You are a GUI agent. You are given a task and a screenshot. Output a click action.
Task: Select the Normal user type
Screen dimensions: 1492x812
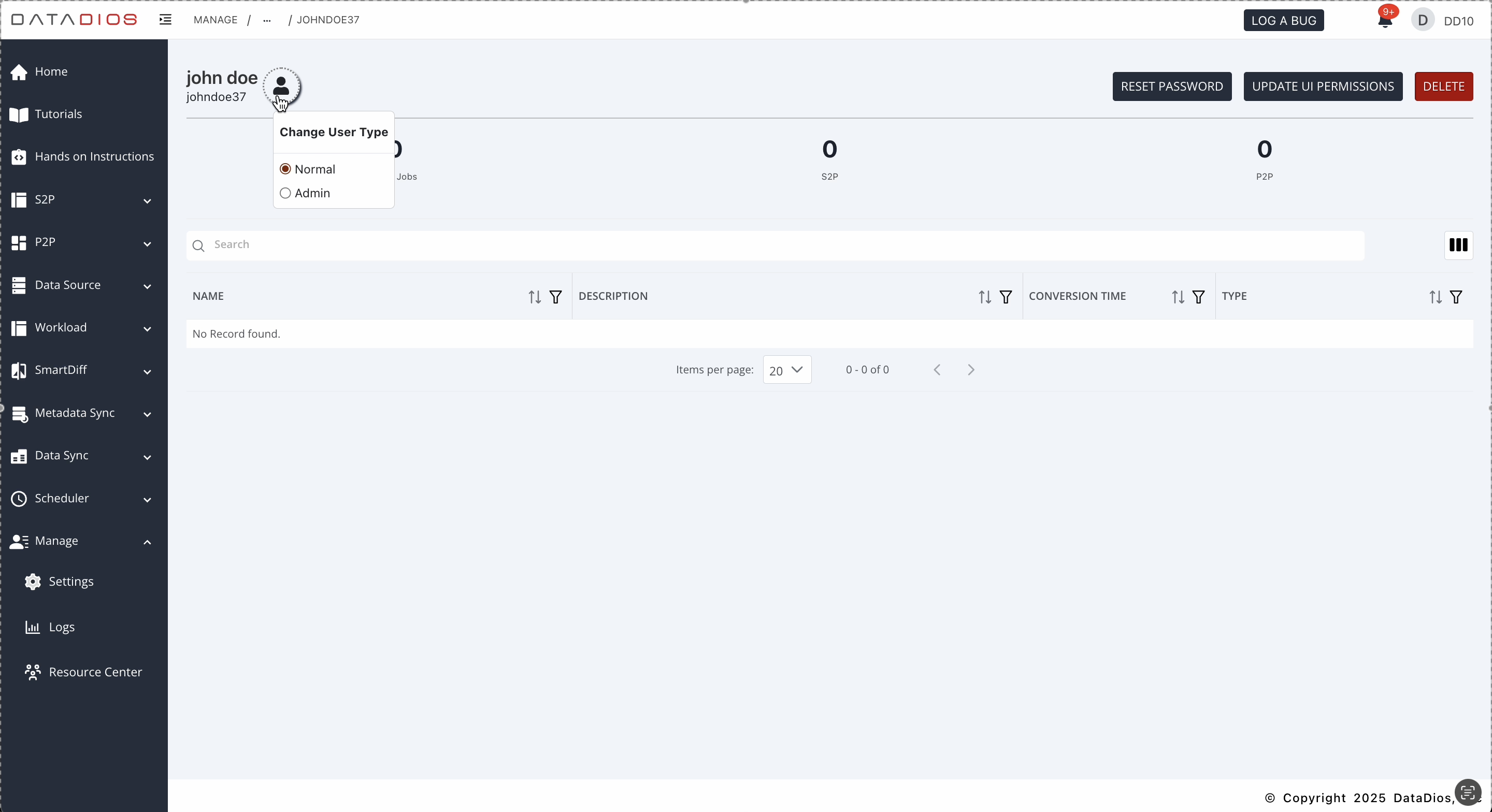pos(285,169)
